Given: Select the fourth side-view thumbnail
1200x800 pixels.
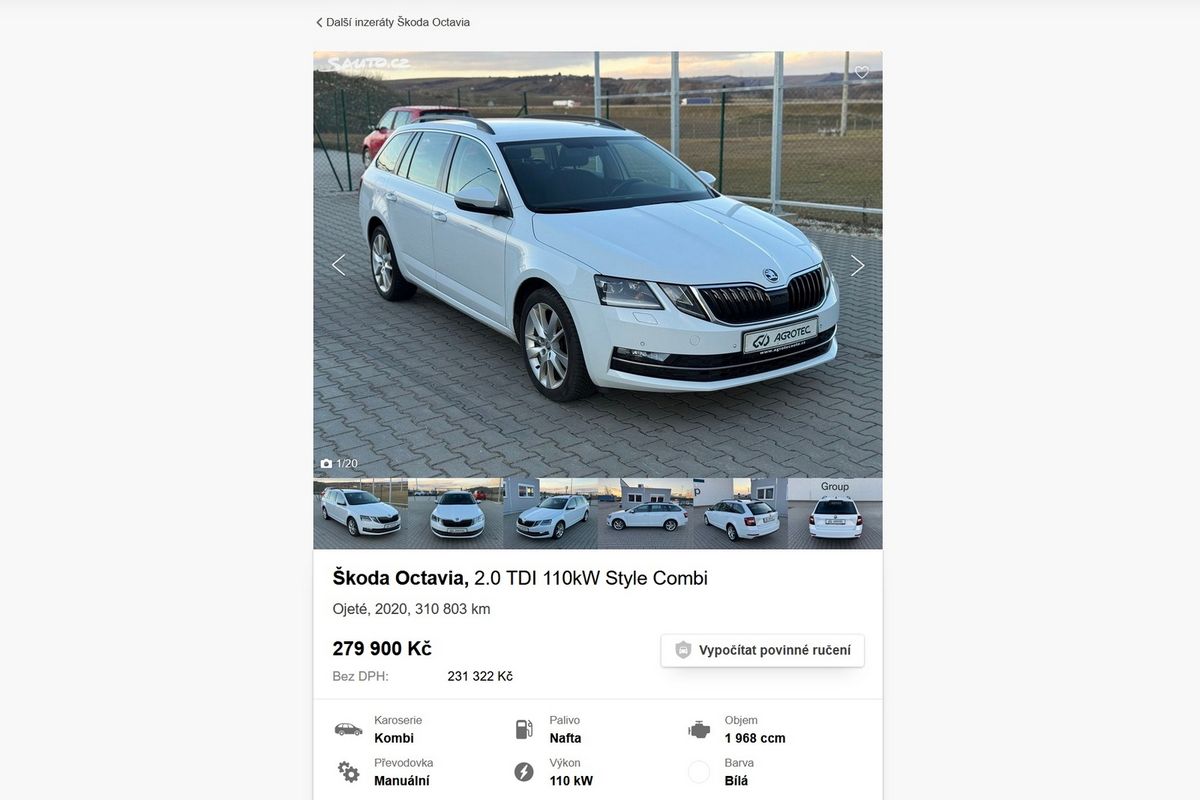Looking at the screenshot, I should [645, 513].
